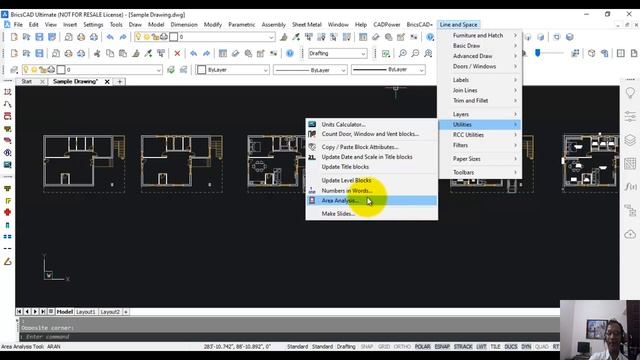Viewport: 640px width, 360px height.
Task: Add a new layout with plus button
Action: 126,312
